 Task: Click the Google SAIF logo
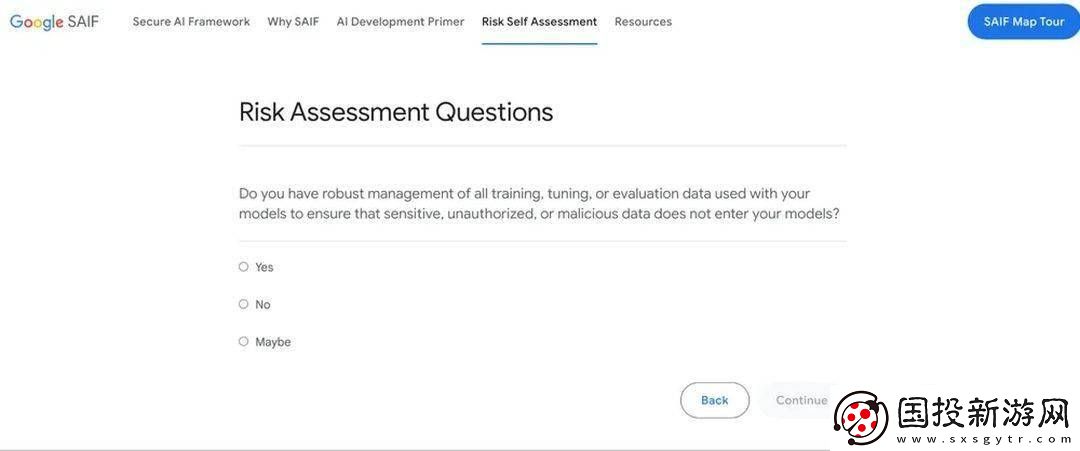54,21
